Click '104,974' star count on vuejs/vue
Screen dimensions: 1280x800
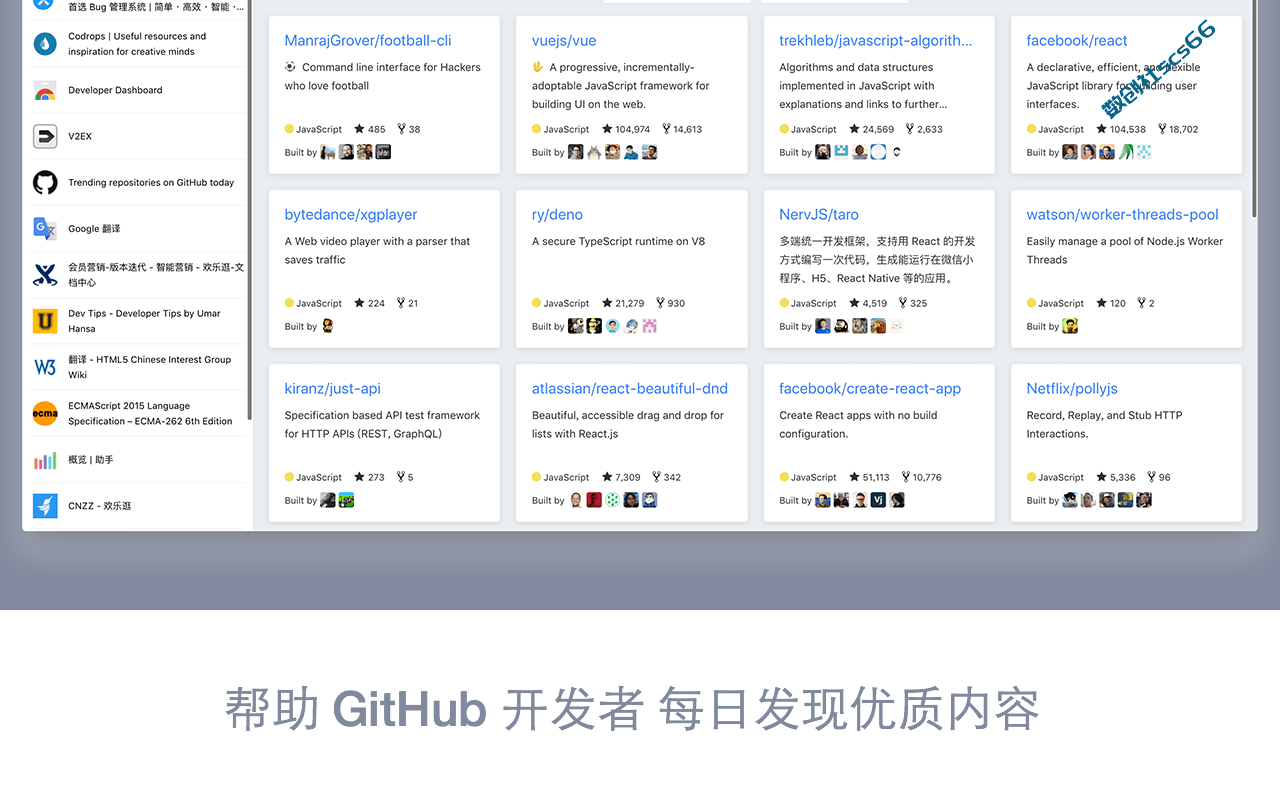[x=632, y=129]
